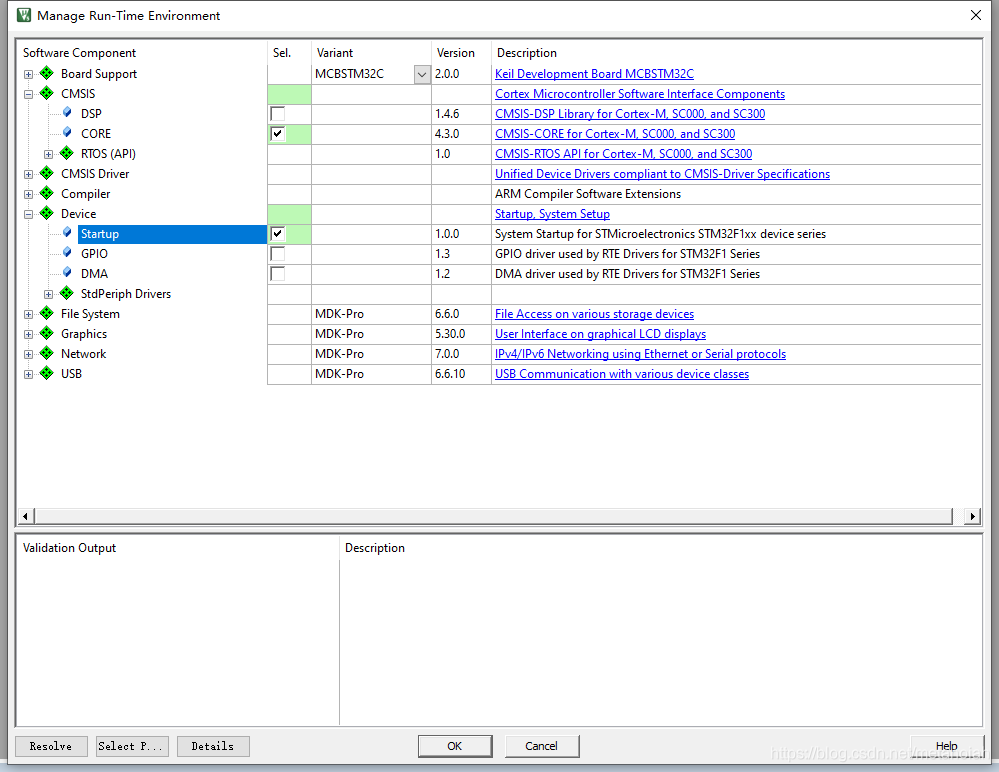
Task: Expand the StdPeriph Drivers tree node
Action: (48, 294)
